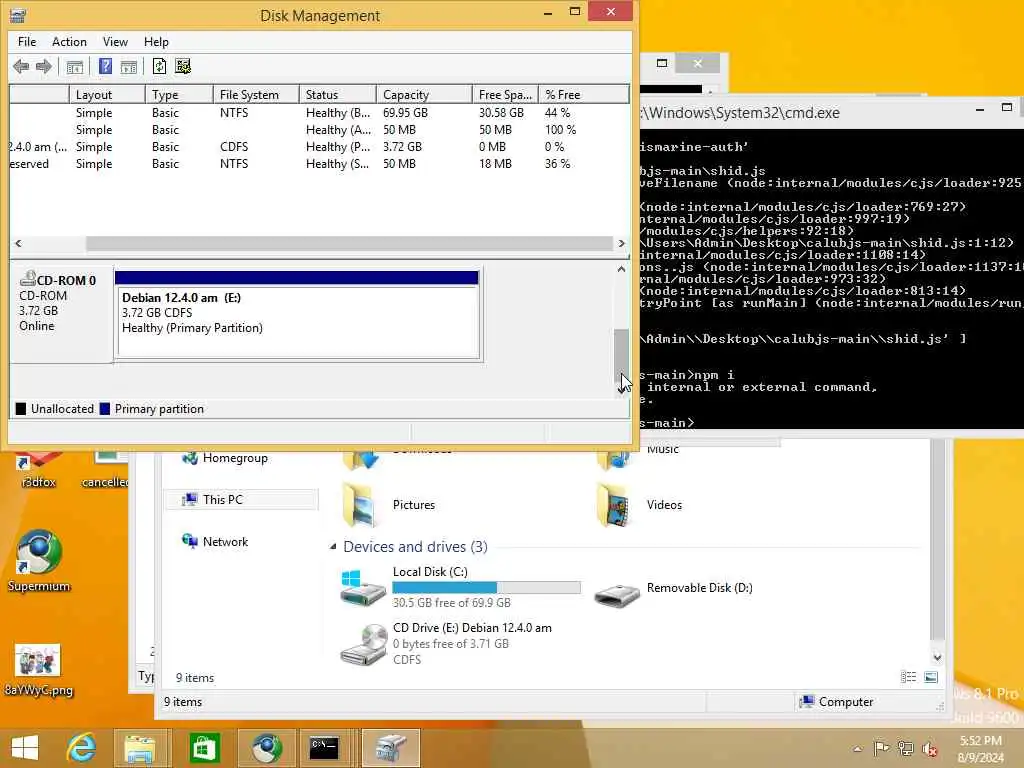Sort volumes by Type column header
The height and width of the screenshot is (768, 1024).
click(x=179, y=95)
